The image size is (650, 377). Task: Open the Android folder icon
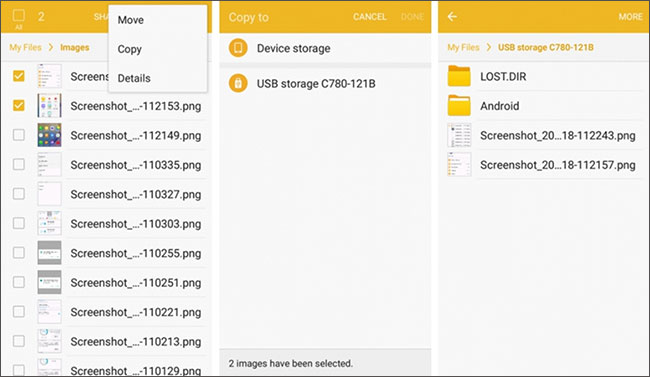[459, 105]
